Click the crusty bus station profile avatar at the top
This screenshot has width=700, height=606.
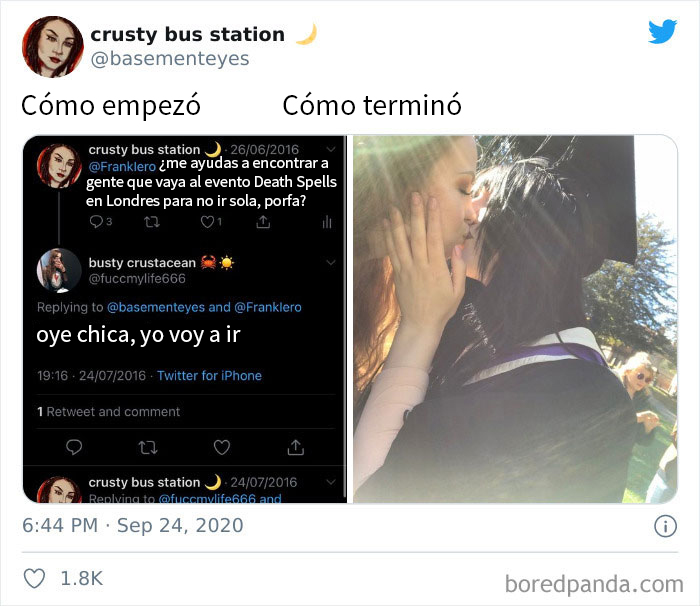pyautogui.click(x=53, y=46)
